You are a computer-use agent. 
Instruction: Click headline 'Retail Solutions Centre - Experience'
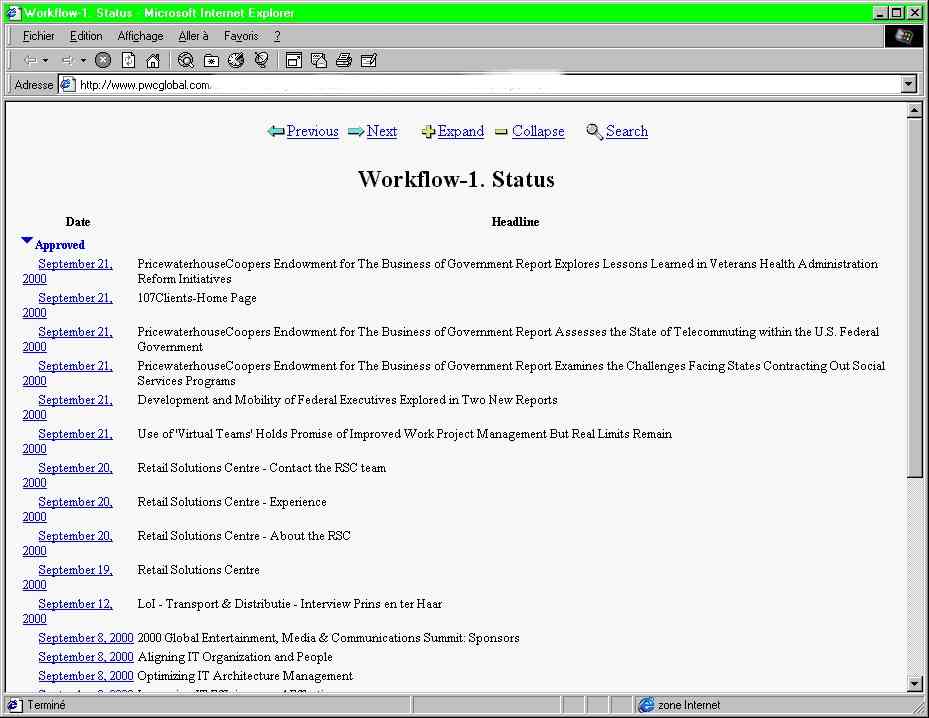(x=232, y=502)
